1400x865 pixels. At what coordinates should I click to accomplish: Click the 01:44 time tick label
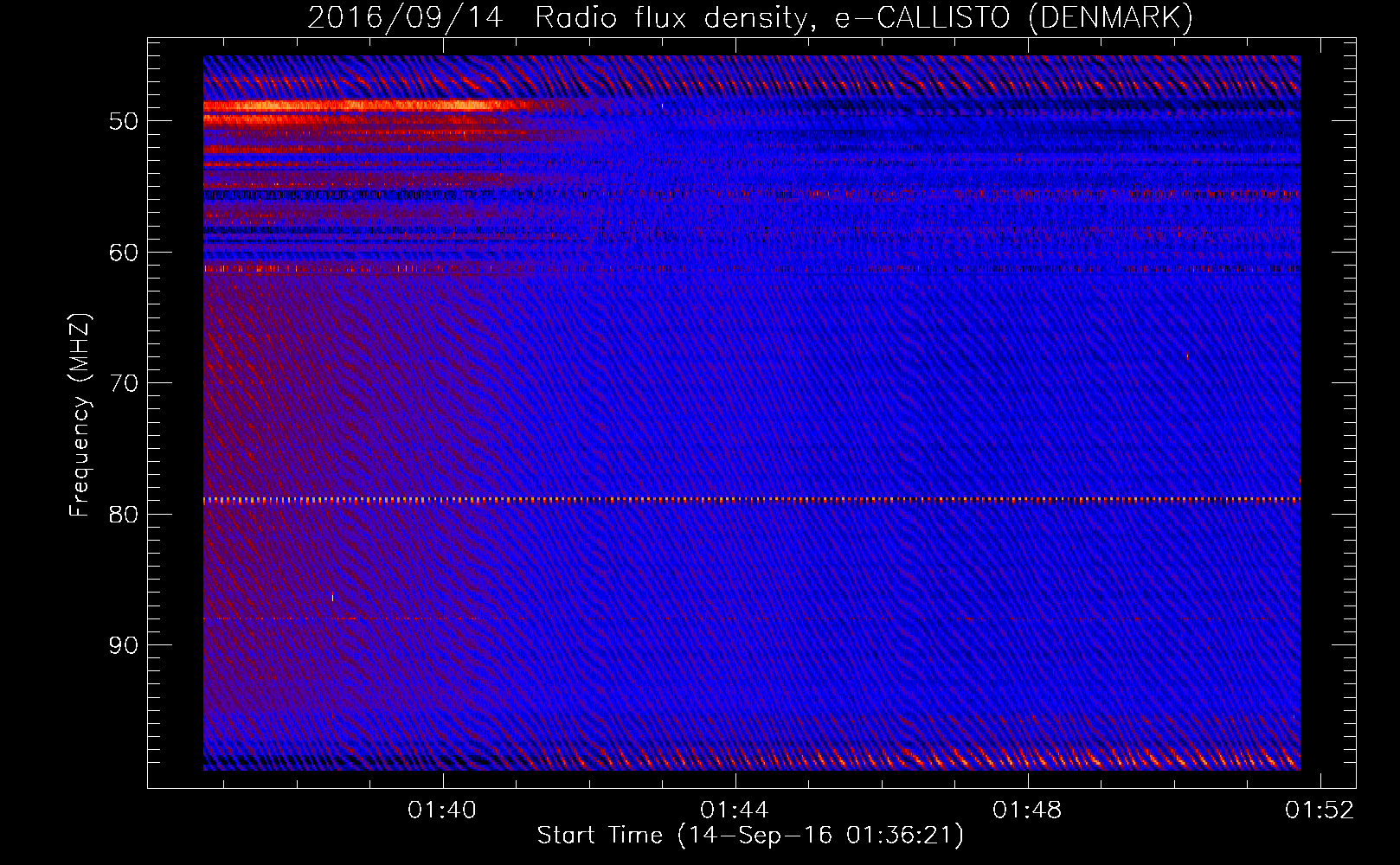[735, 811]
